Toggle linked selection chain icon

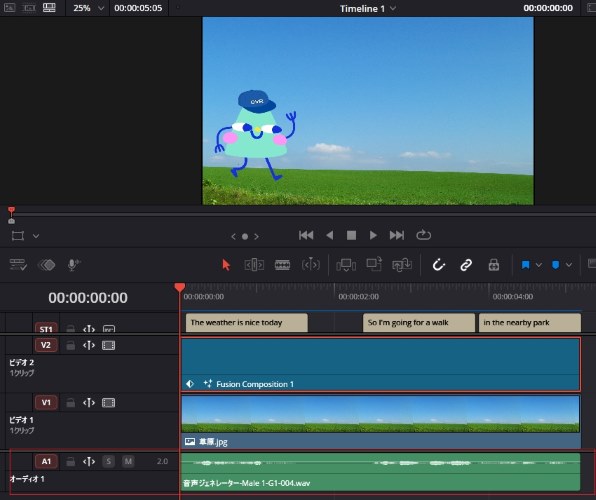(466, 265)
